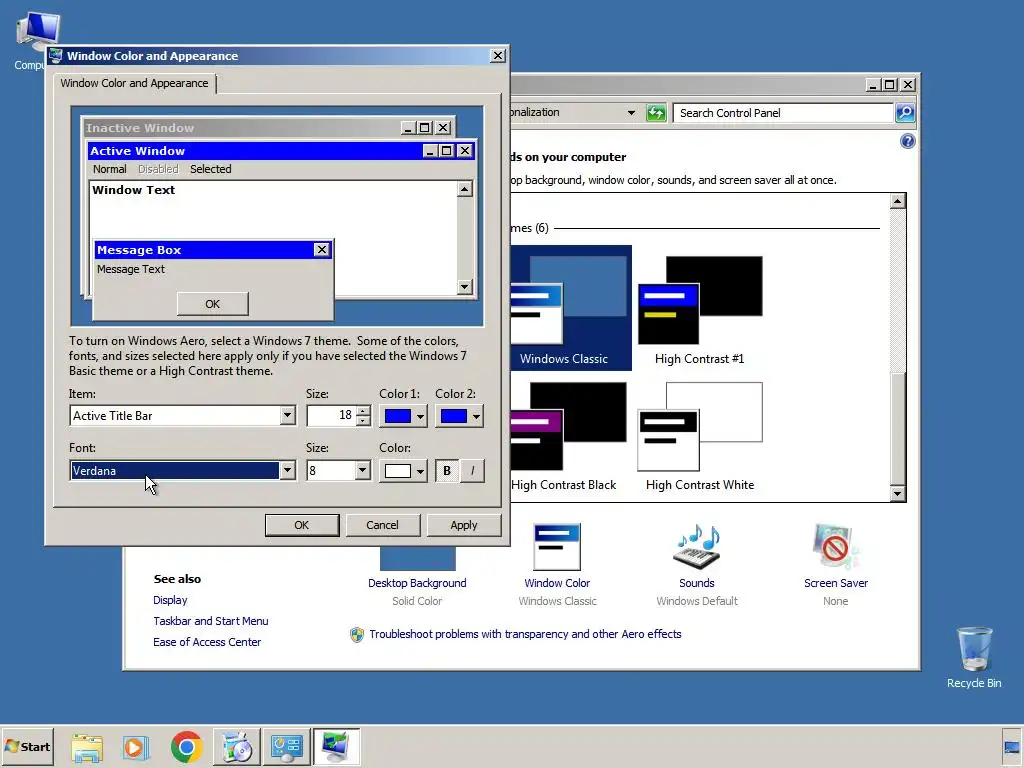Click the shield icon beside Troubleshoot link

(x=357, y=634)
